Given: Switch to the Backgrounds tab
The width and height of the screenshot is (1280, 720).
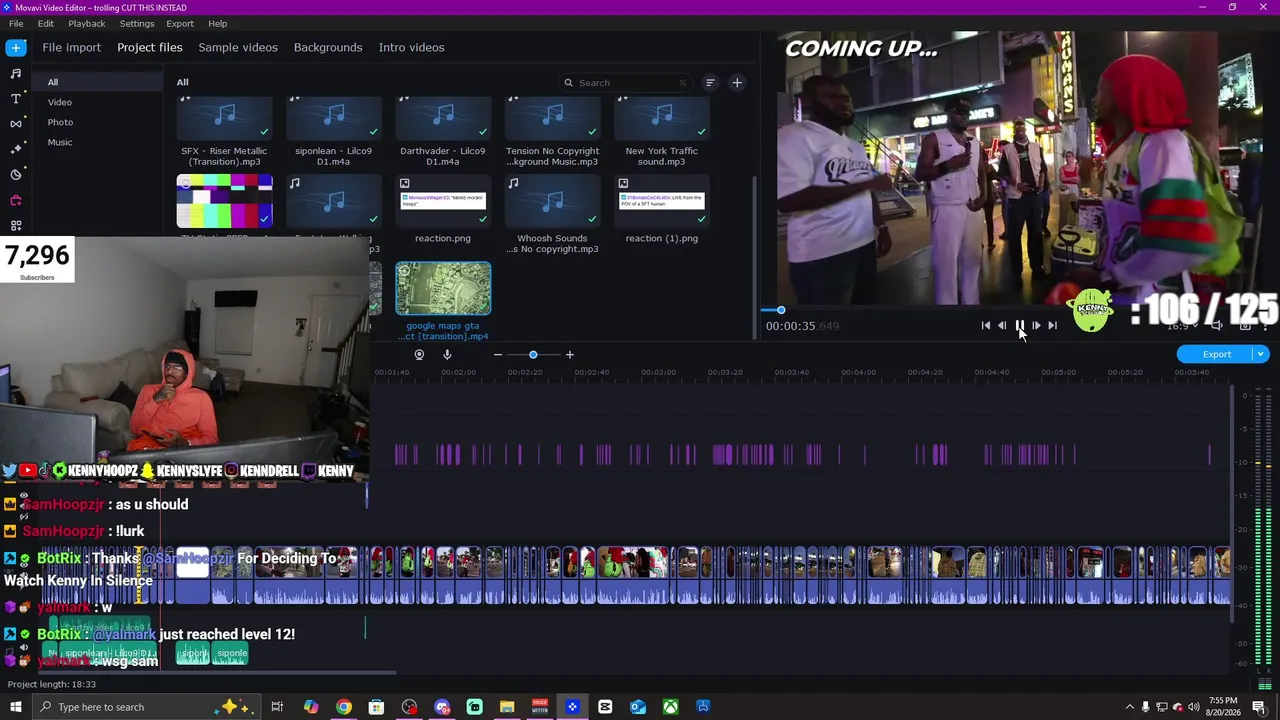Looking at the screenshot, I should [x=328, y=47].
